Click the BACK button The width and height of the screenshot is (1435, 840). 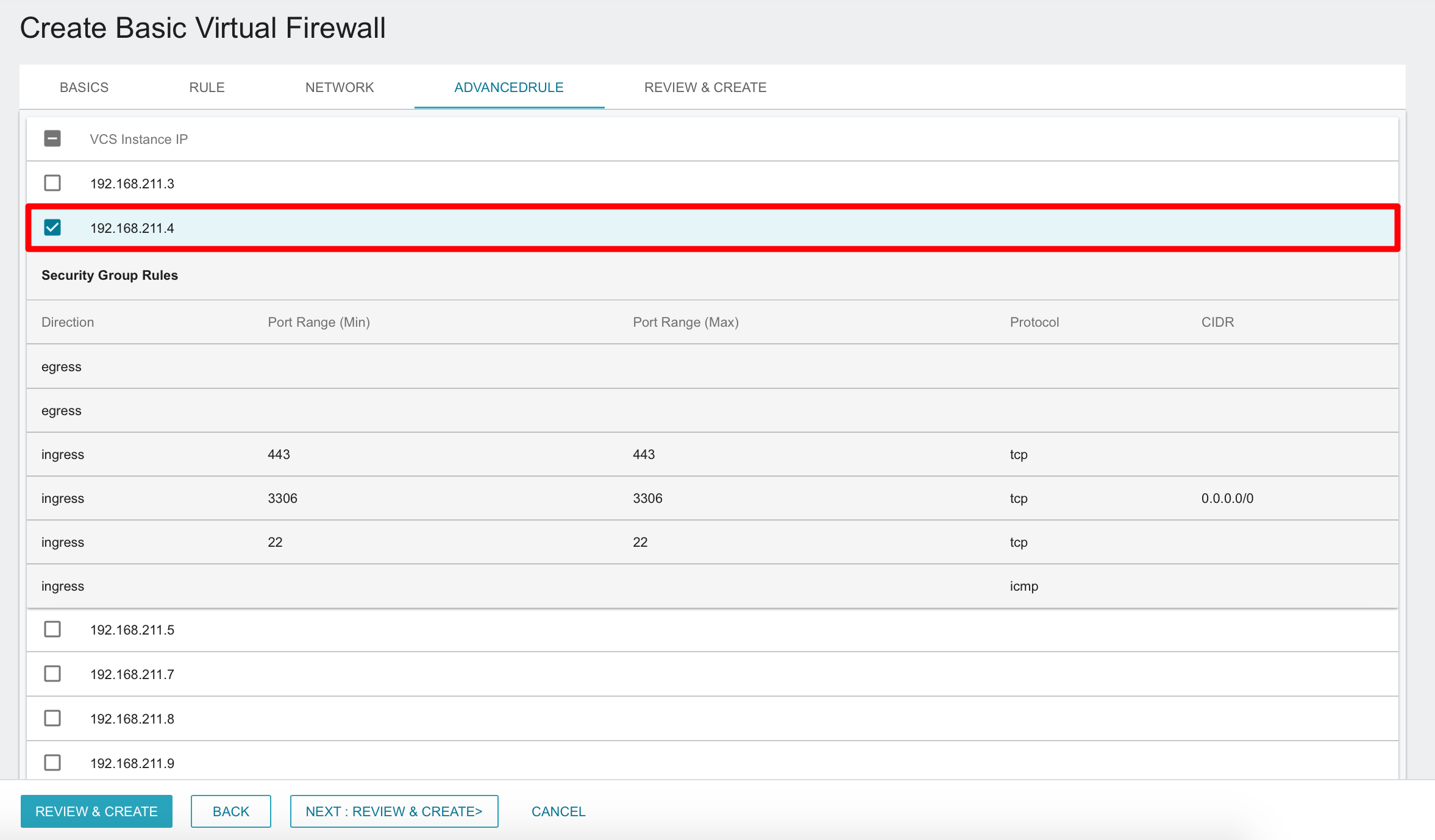[x=231, y=811]
